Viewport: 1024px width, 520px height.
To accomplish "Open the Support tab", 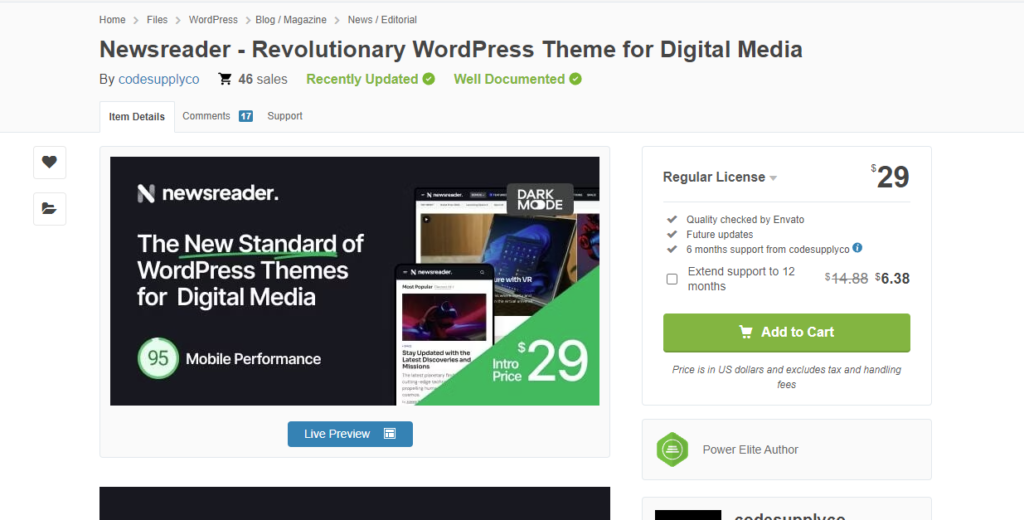I will 285,116.
